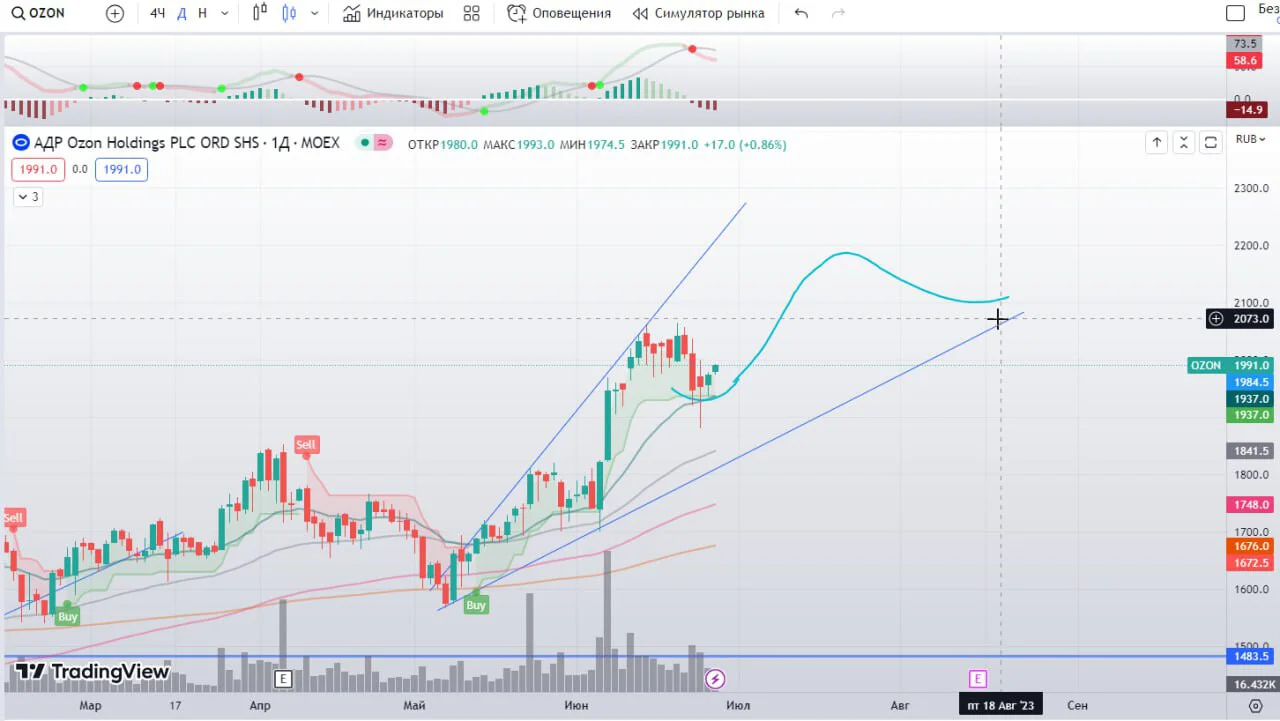Image resolution: width=1280 pixels, height=721 pixels.
Task: Move the pane up with arrow button
Action: point(1156,142)
